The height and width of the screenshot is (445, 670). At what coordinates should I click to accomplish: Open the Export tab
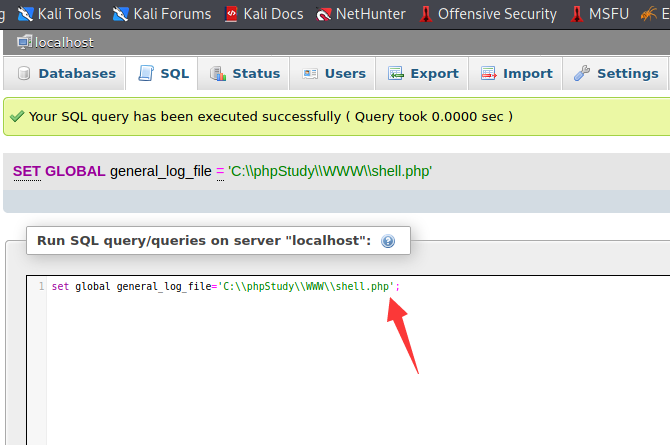(422, 74)
